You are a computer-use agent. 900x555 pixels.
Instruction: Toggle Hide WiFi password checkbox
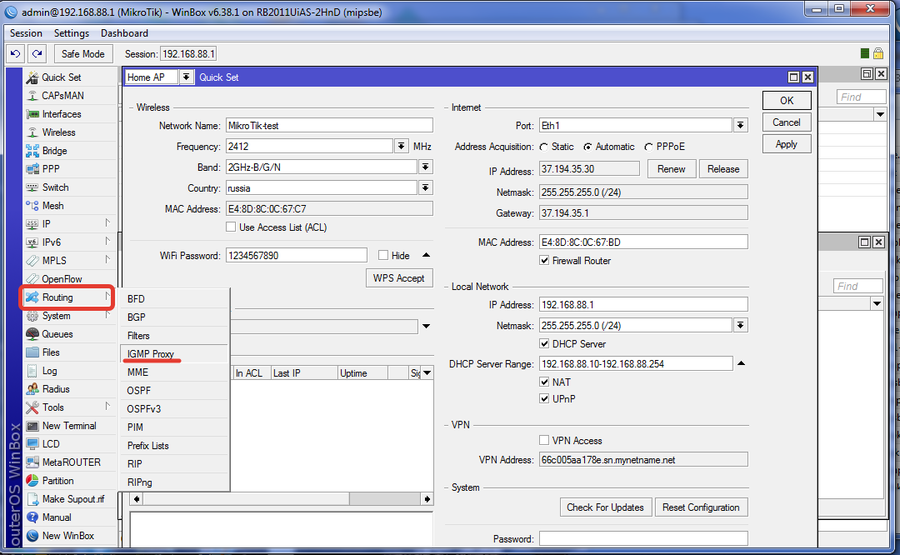[383, 255]
